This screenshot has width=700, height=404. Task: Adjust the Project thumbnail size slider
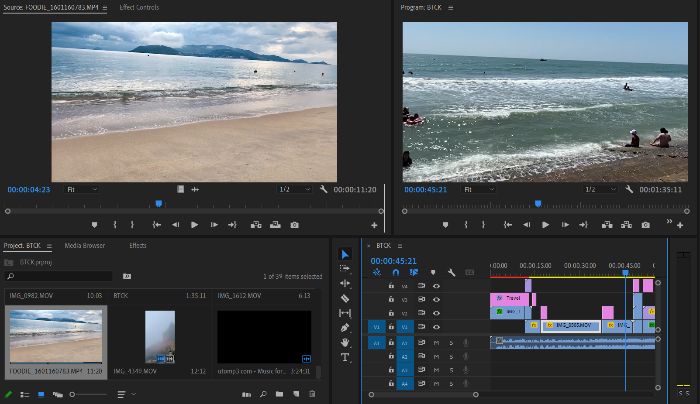88,395
